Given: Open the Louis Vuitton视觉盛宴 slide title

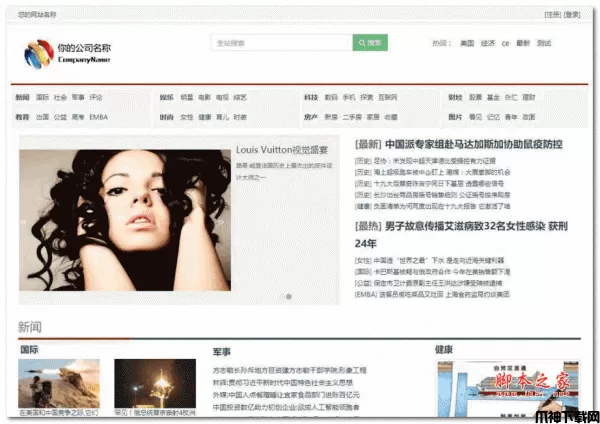Looking at the screenshot, I should tap(282, 150).
